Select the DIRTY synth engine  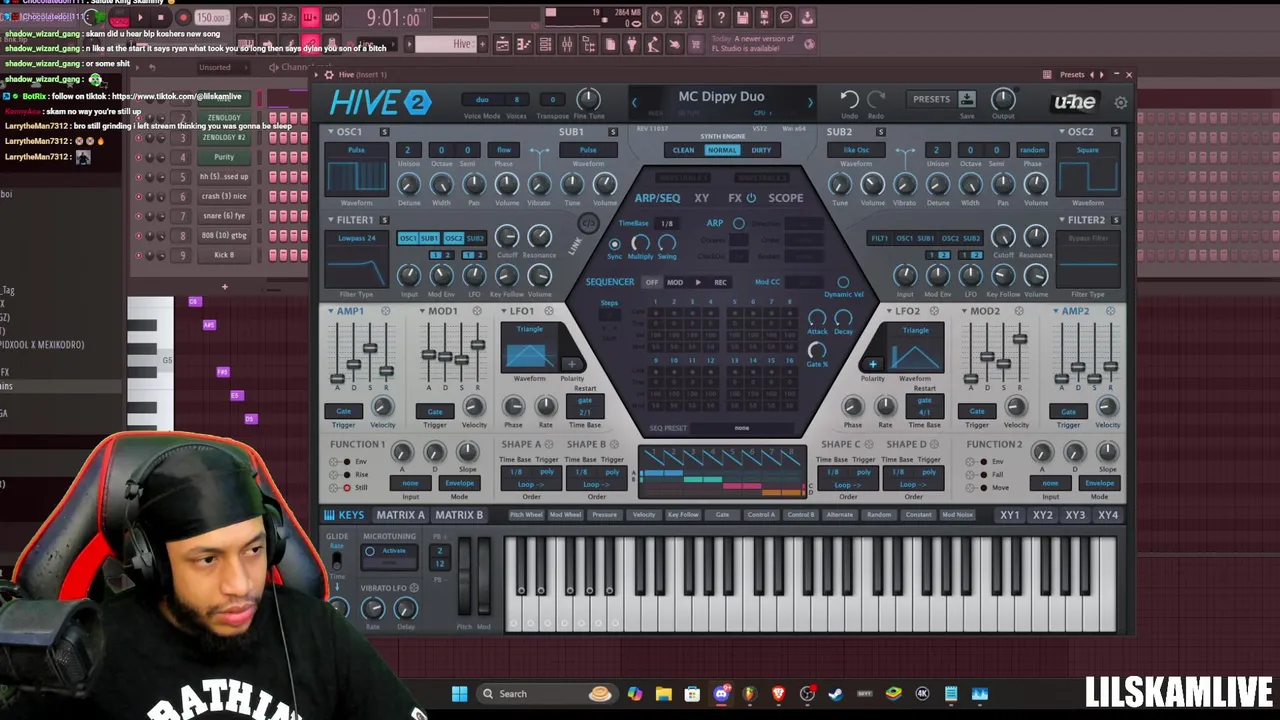click(x=761, y=150)
